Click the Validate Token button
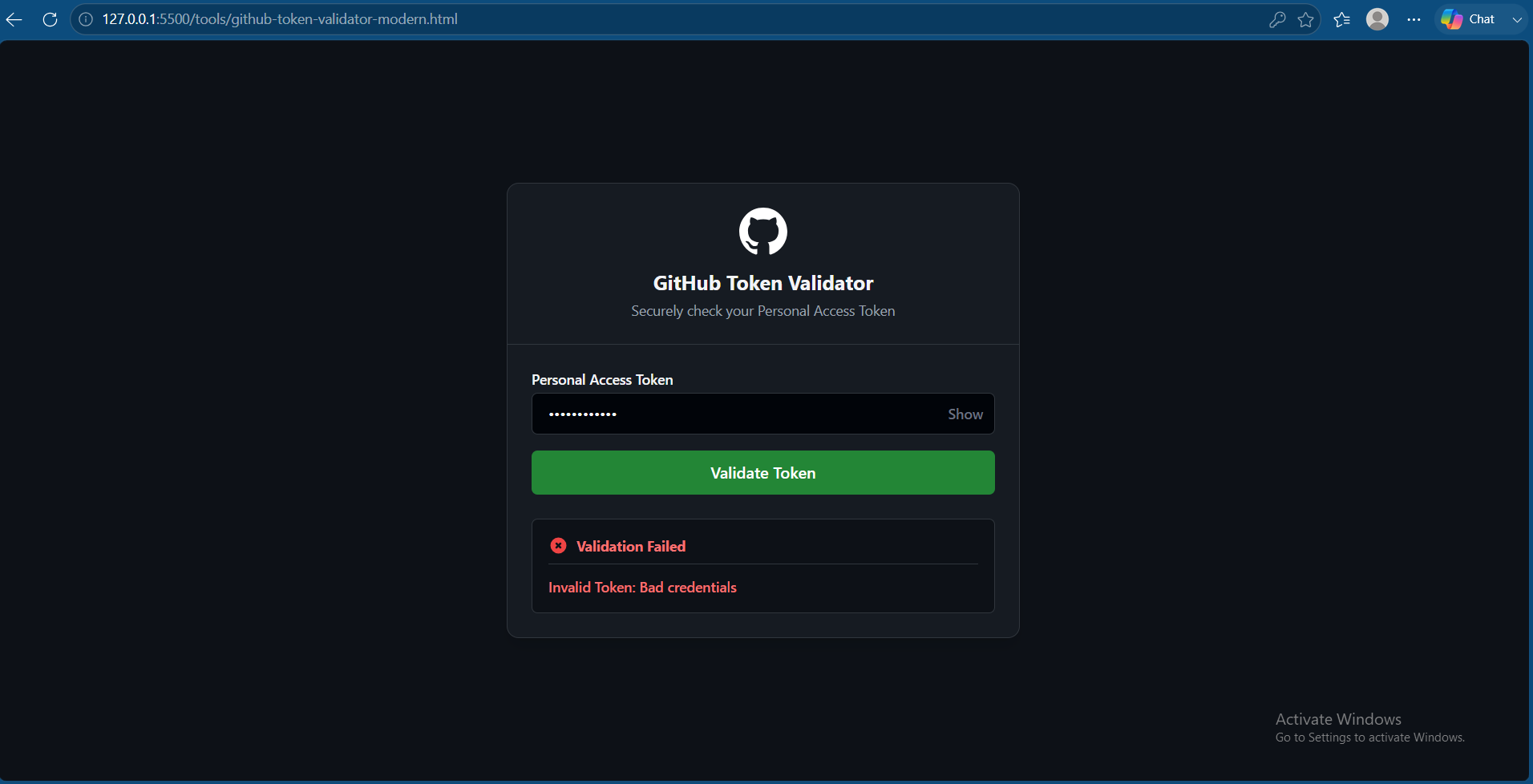1533x784 pixels. (763, 473)
